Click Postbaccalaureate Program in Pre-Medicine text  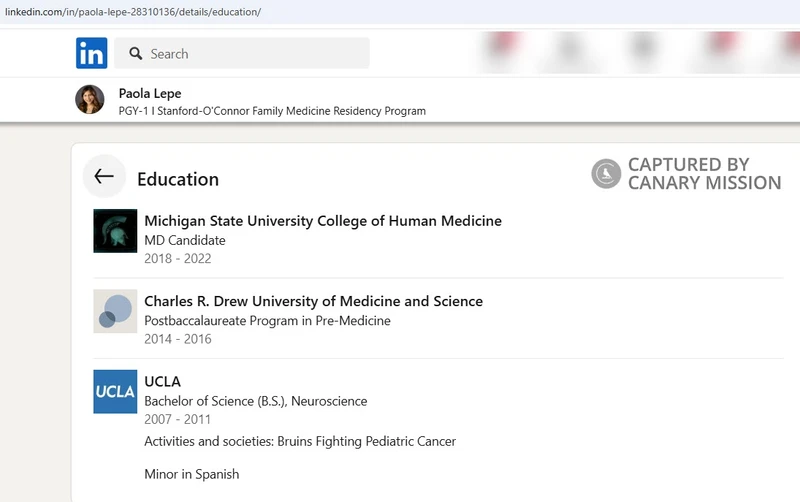(267, 321)
